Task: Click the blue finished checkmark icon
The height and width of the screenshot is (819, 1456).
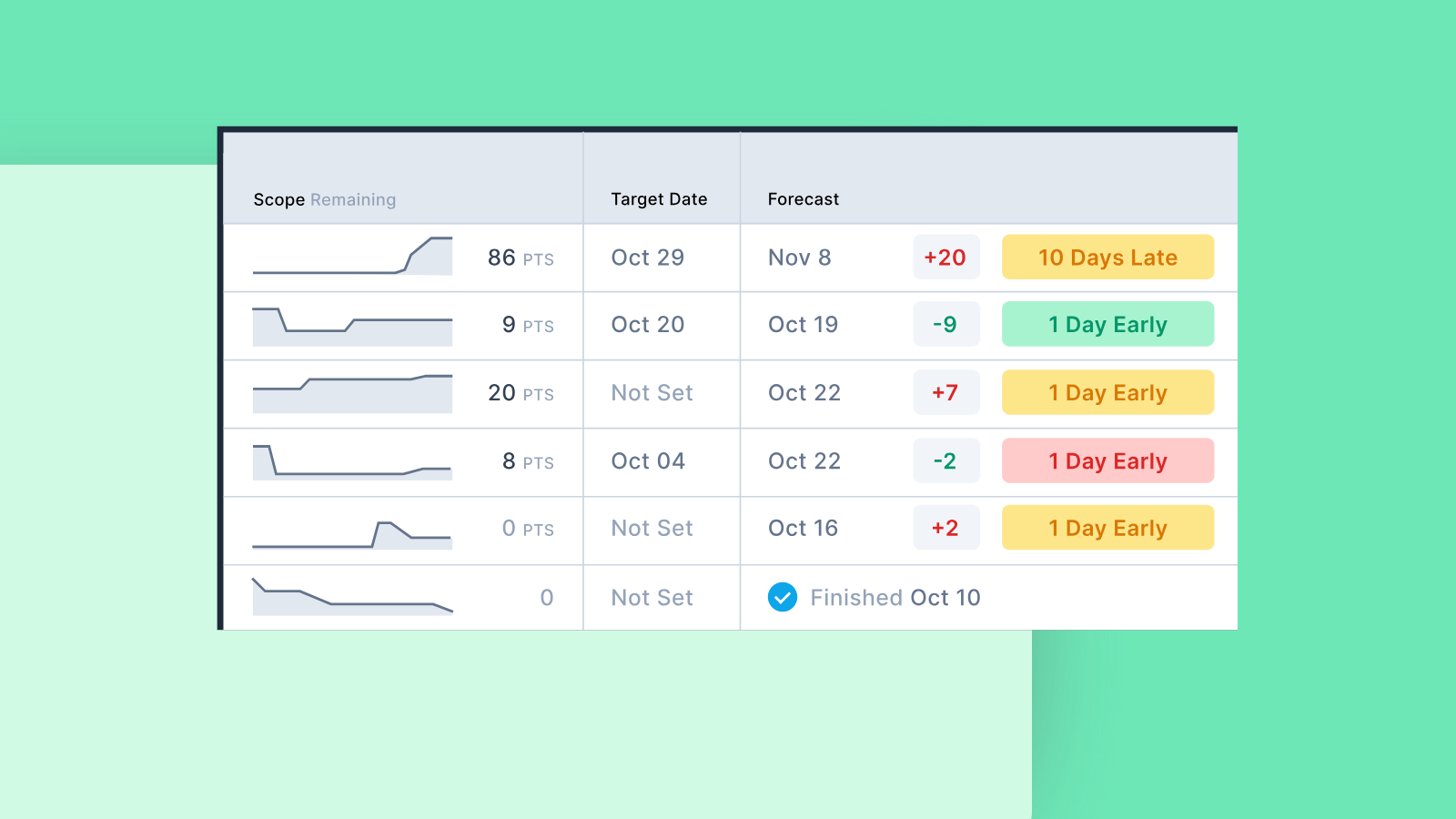Action: 783,597
